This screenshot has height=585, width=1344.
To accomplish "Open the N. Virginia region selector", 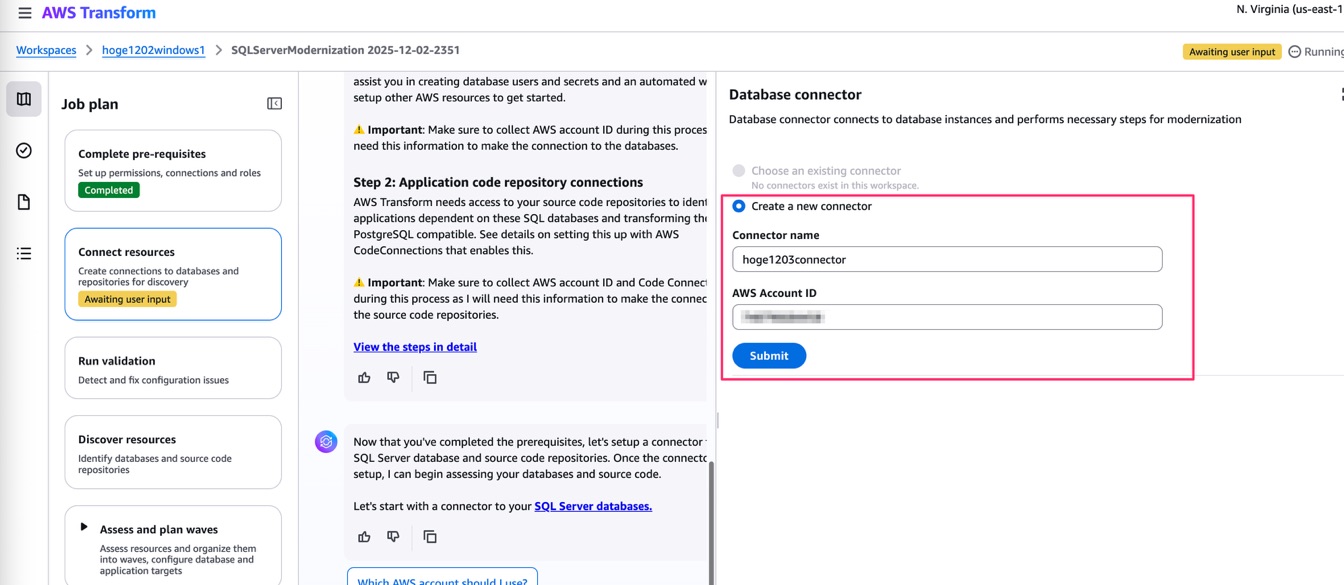I will tap(1288, 9).
